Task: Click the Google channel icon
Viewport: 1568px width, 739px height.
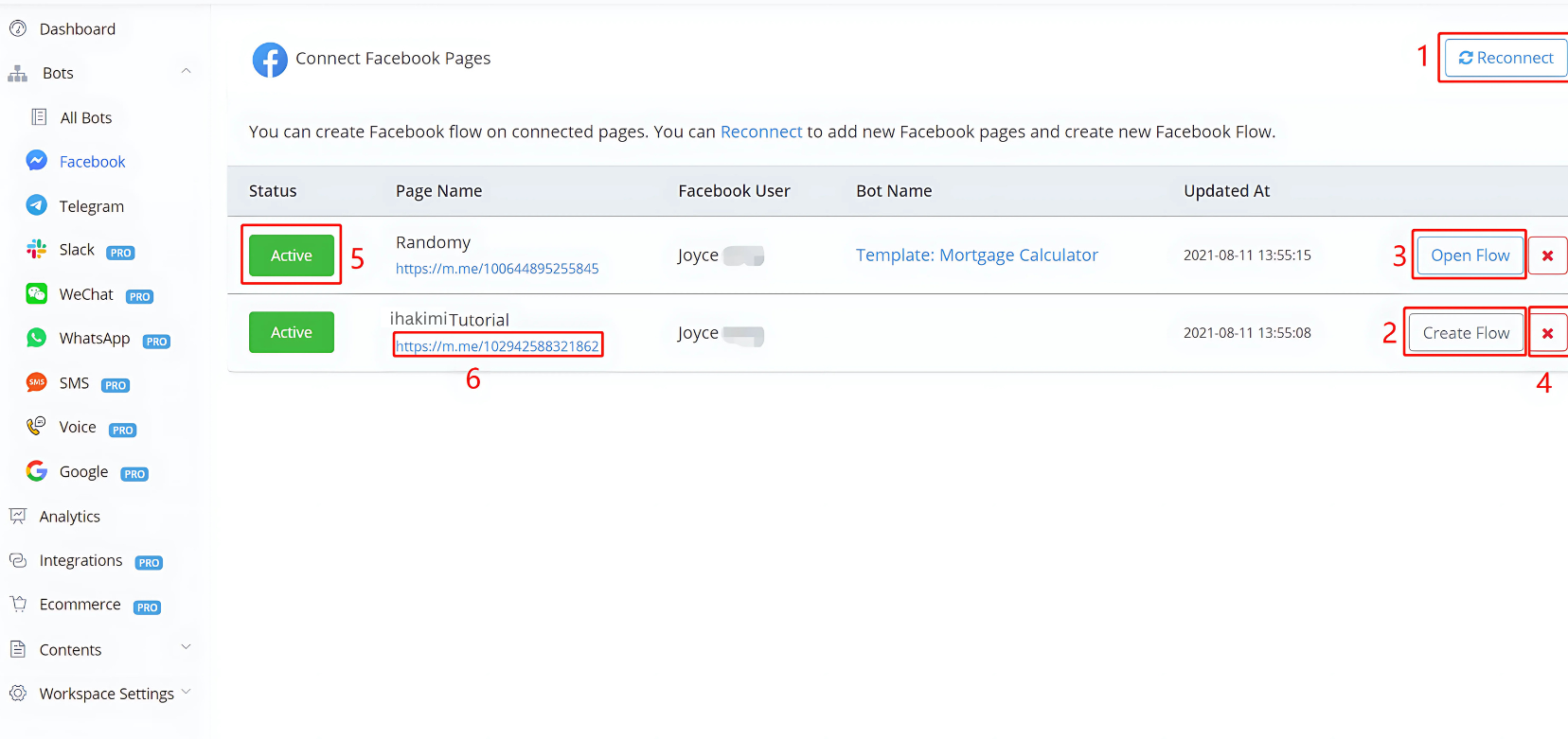Action: click(37, 471)
